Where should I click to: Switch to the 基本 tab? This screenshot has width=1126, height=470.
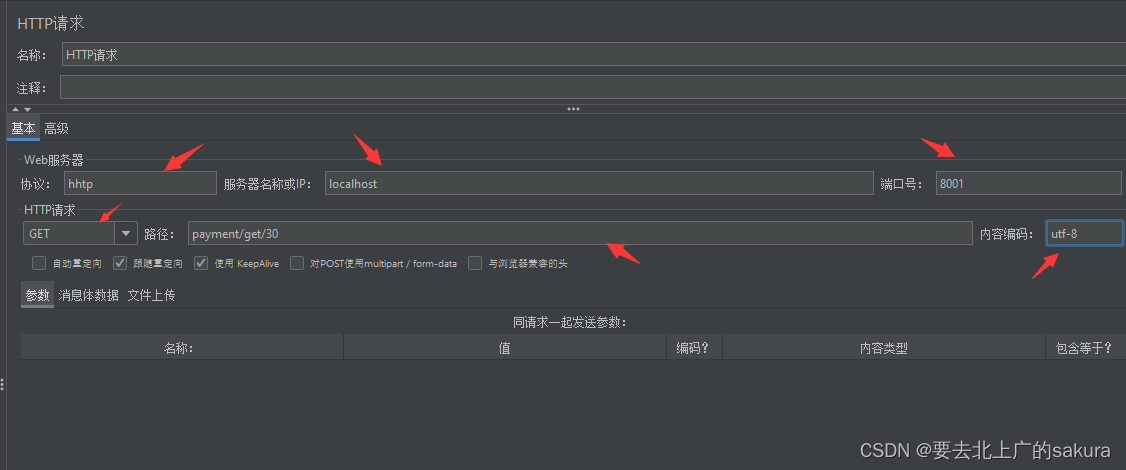tap(24, 129)
